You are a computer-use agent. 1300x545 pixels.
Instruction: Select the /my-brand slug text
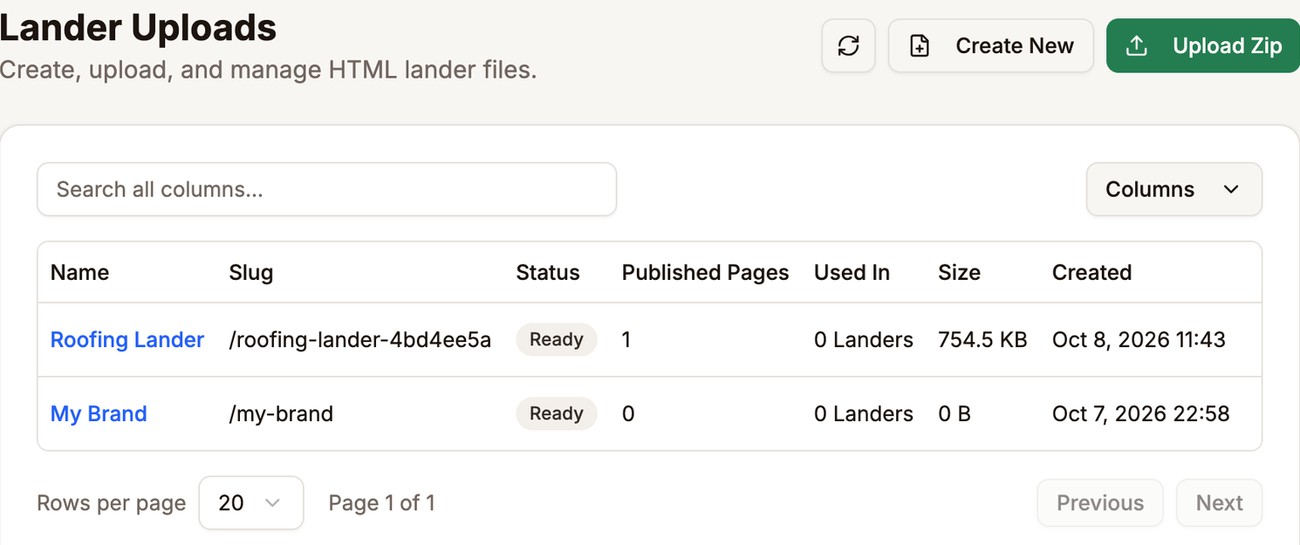point(281,414)
